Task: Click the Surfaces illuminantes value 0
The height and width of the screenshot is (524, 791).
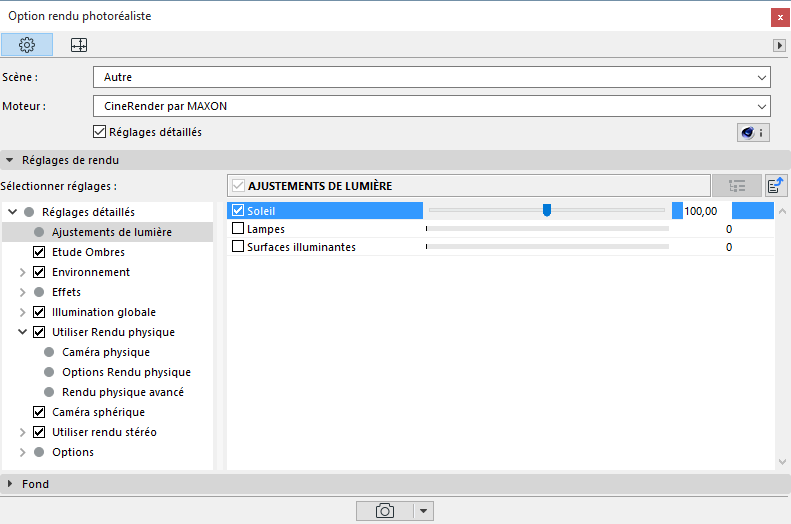Action: (729, 247)
